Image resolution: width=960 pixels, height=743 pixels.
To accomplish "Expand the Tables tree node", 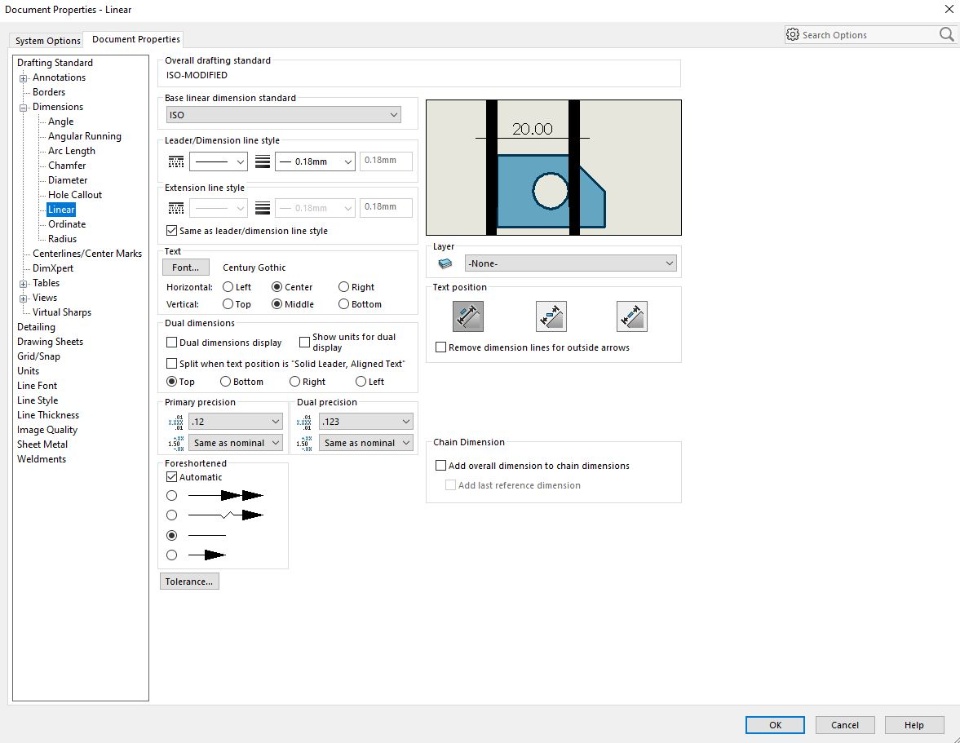I will pyautogui.click(x=23, y=284).
